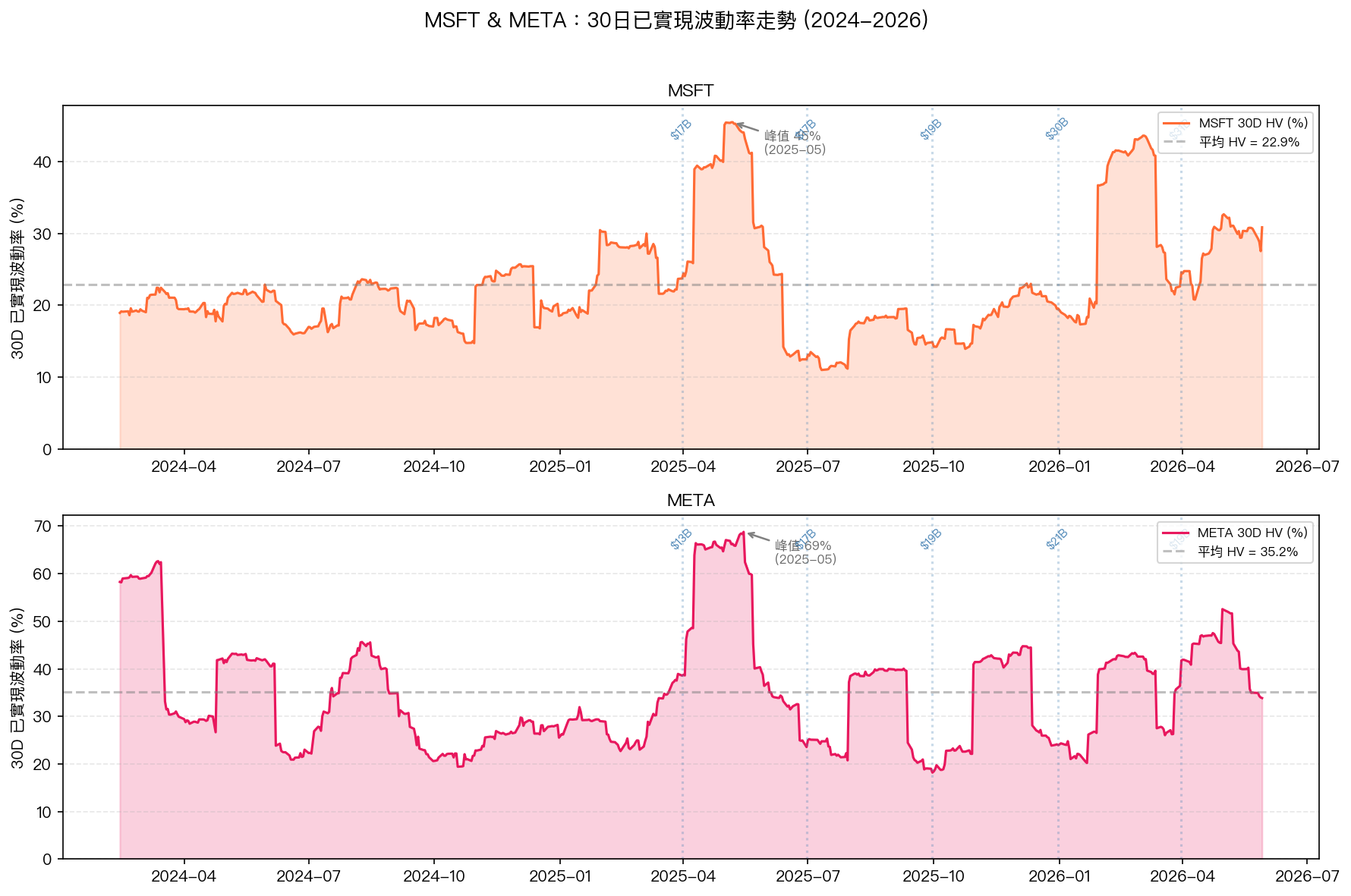The height and width of the screenshot is (896, 1351).
Task: Click the 2025-07 x-axis tick in the MSFT chart
Action: 808,467
